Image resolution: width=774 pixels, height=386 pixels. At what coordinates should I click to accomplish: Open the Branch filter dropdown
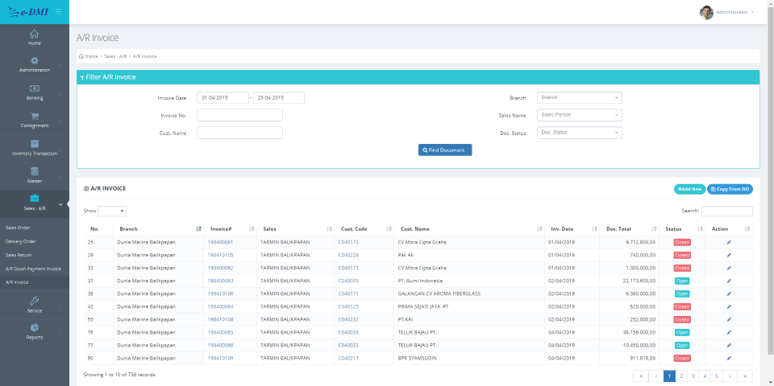pos(580,98)
